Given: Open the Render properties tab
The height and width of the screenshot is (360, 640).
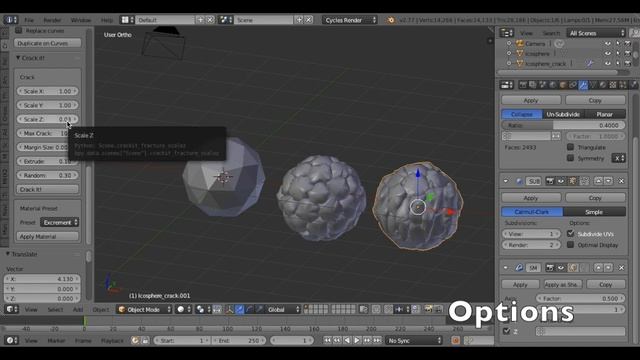Looking at the screenshot, I should point(523,85).
